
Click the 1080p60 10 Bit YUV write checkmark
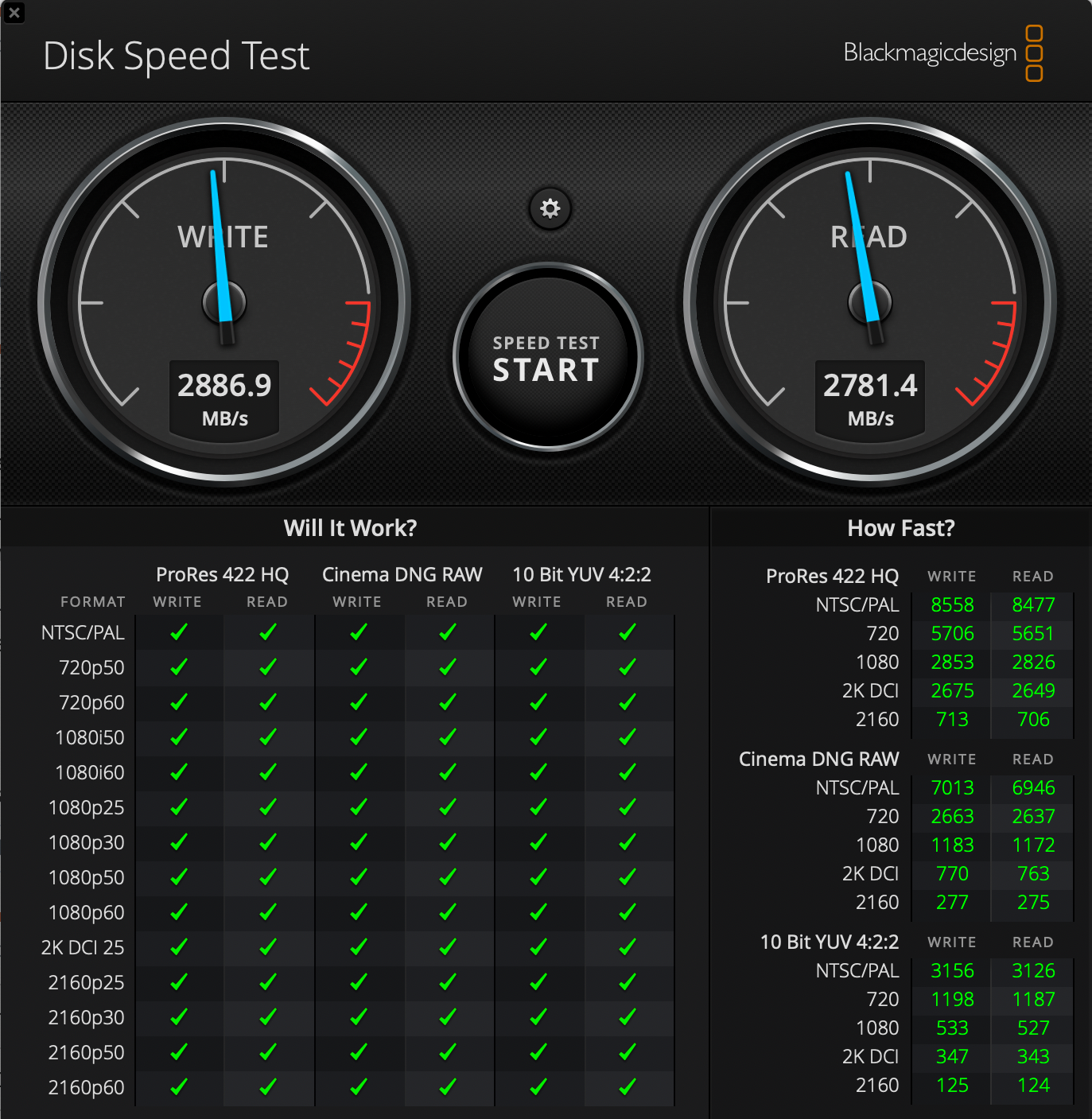(538, 912)
